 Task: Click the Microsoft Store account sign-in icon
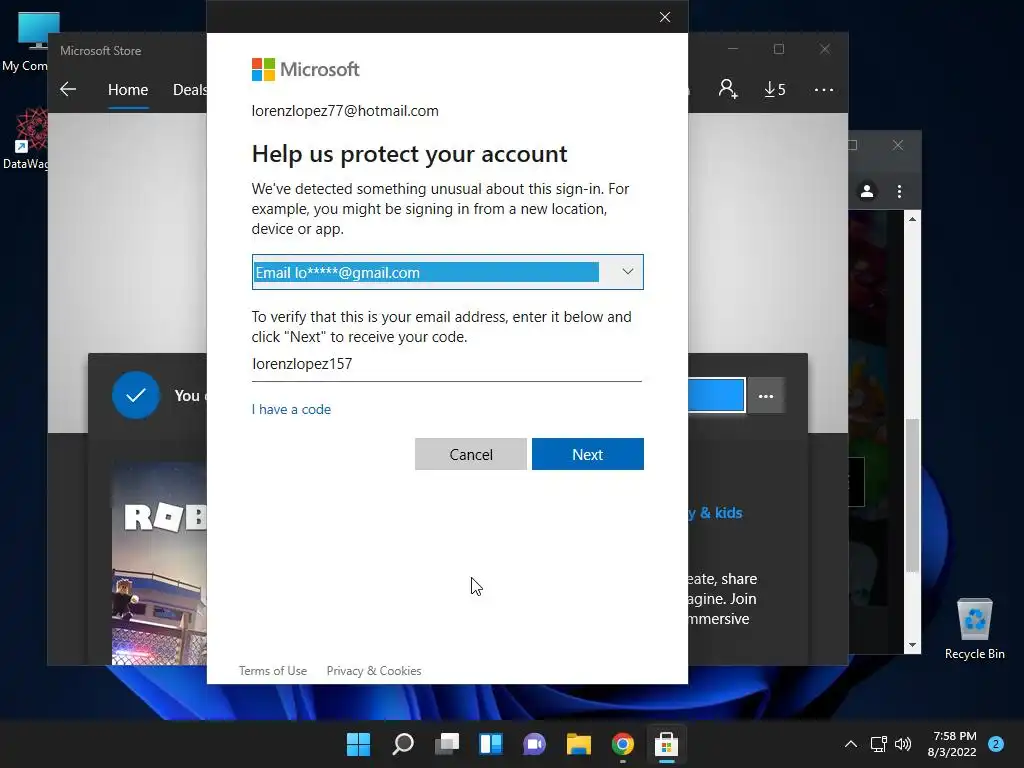[728, 89]
